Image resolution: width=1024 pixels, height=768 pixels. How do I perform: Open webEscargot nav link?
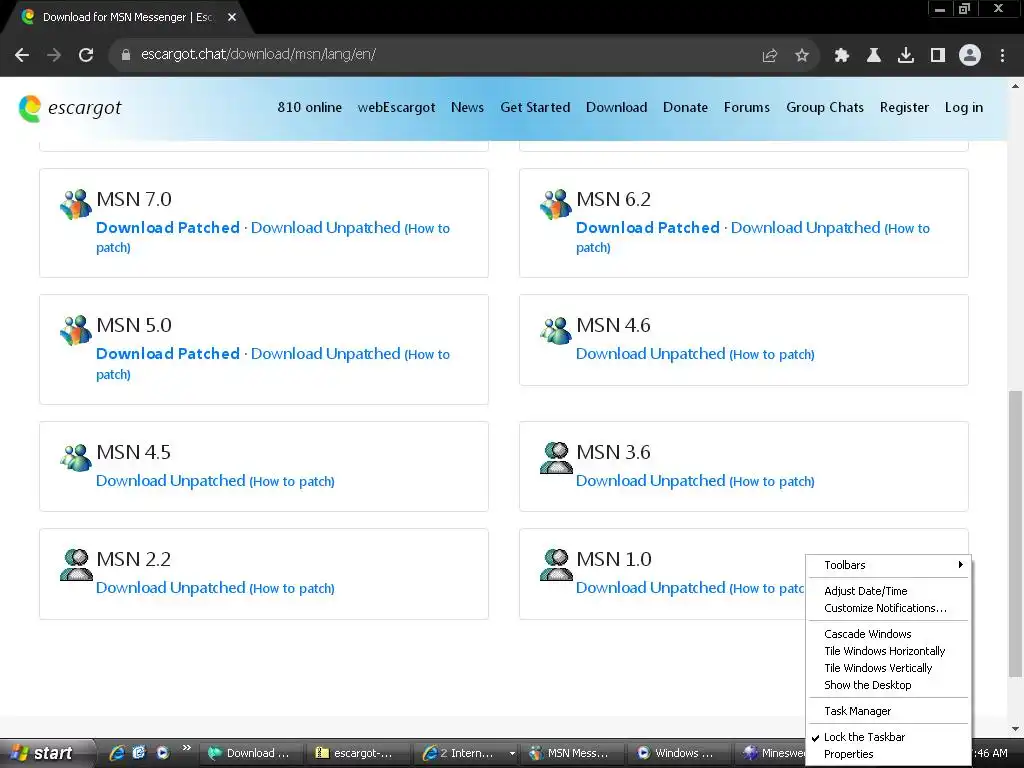point(396,108)
